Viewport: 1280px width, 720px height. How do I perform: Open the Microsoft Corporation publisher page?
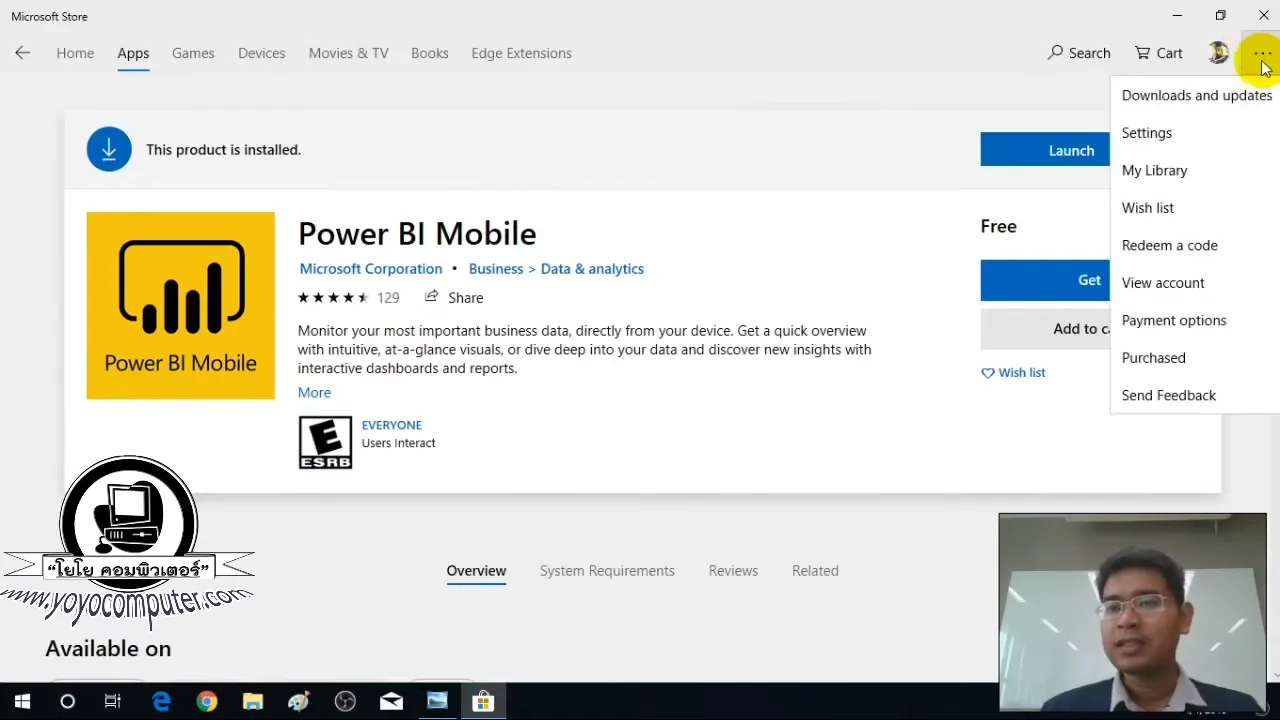(x=370, y=268)
